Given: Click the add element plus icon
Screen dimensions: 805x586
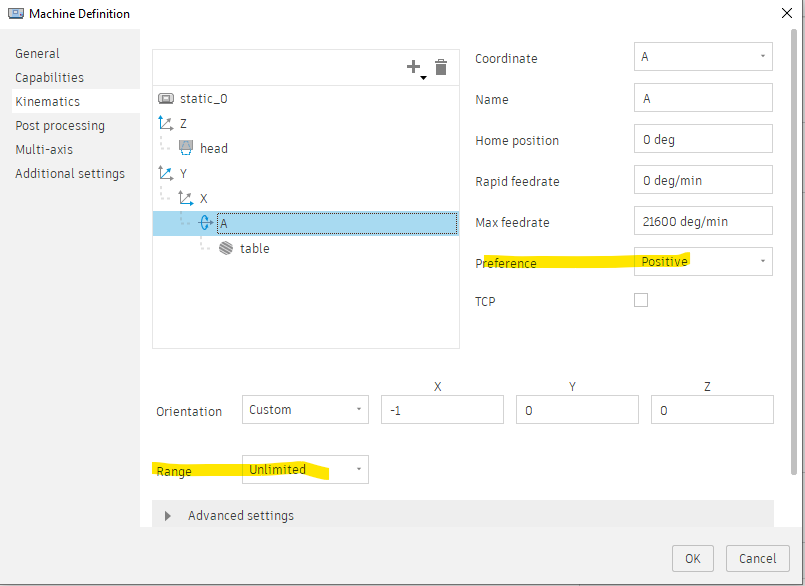Looking at the screenshot, I should 414,67.
